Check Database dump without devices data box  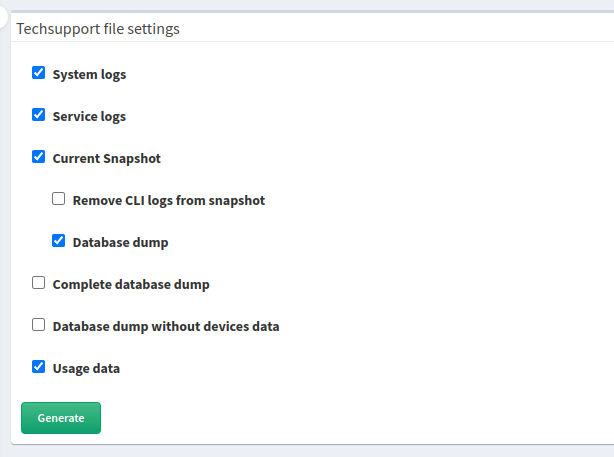click(38, 325)
